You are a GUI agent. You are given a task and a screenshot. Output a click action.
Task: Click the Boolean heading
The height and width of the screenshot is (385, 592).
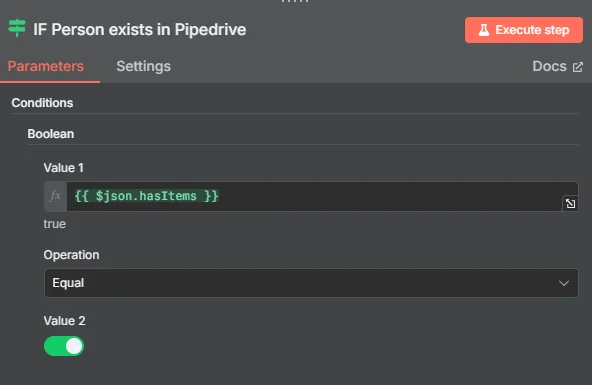[x=51, y=134]
